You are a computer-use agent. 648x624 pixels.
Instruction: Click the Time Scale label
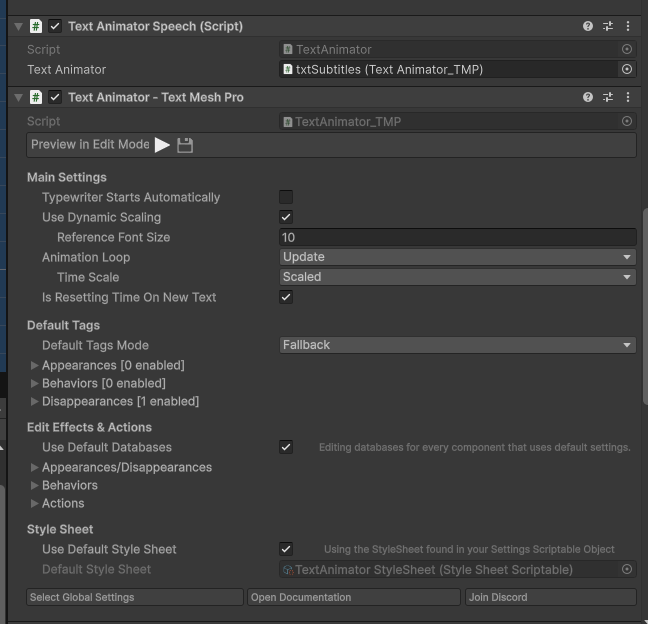click(x=88, y=277)
